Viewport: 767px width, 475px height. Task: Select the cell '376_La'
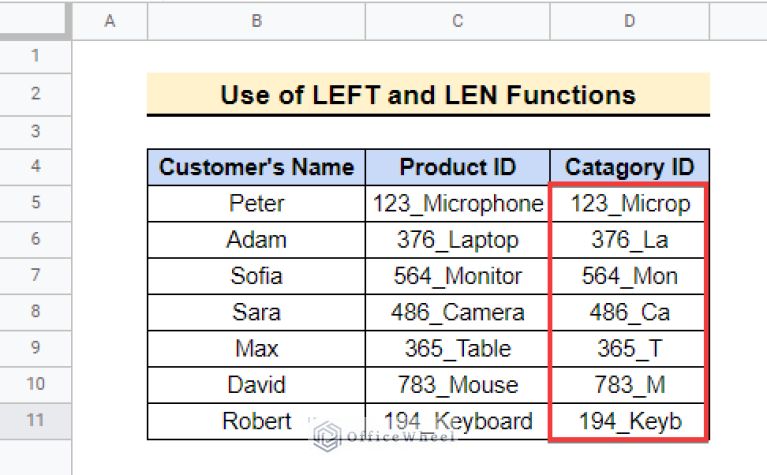point(630,240)
